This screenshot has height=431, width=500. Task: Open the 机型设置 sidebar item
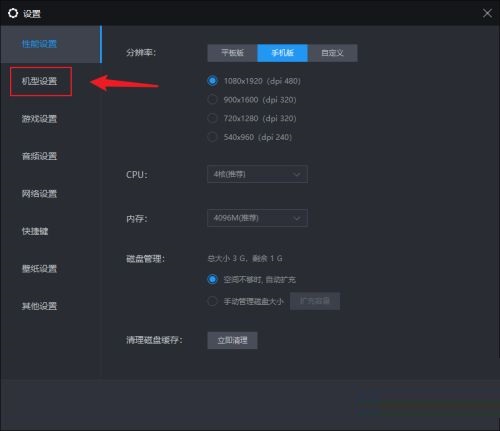[x=39, y=81]
